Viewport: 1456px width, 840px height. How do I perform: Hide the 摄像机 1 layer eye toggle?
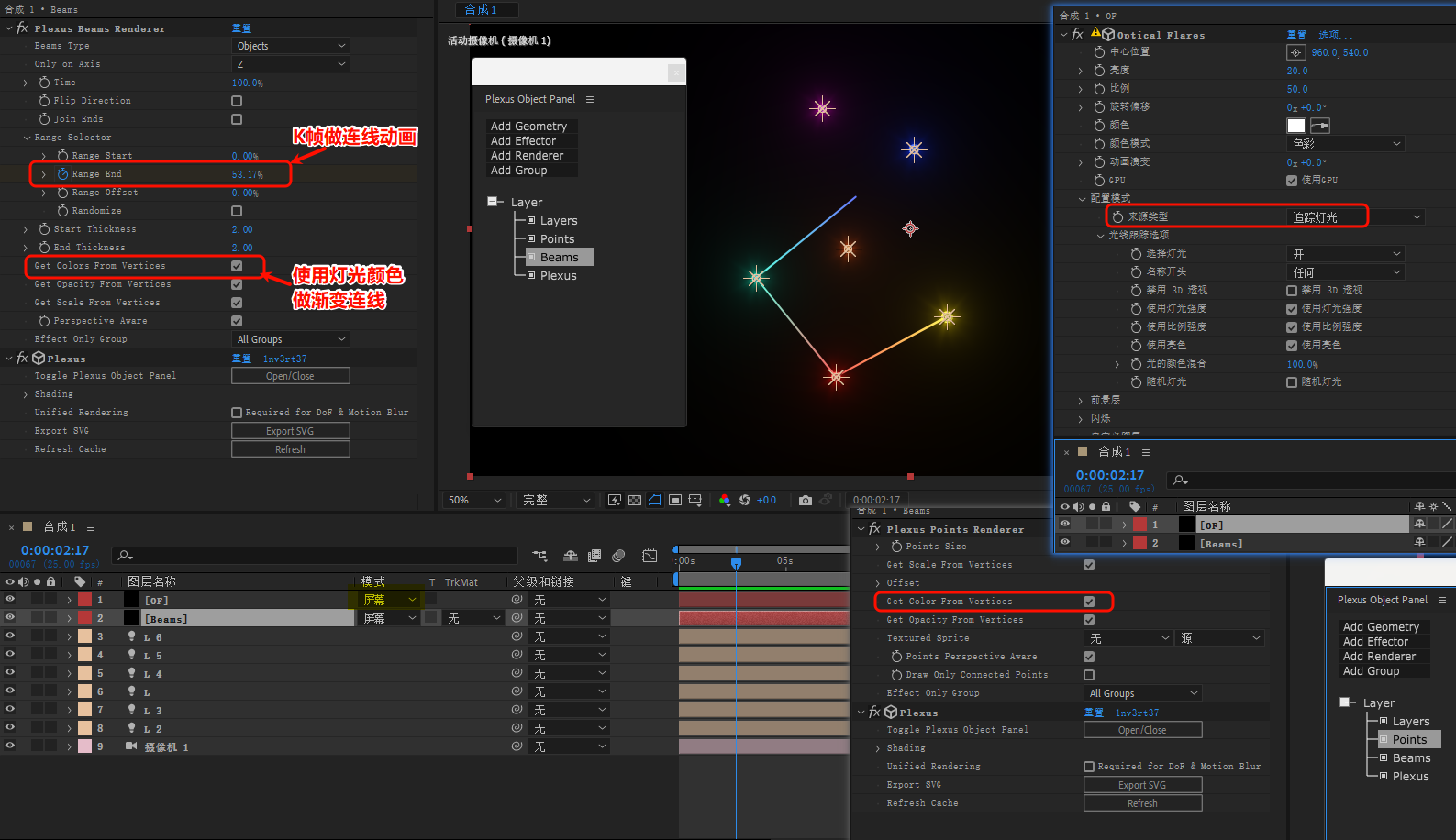pos(10,746)
